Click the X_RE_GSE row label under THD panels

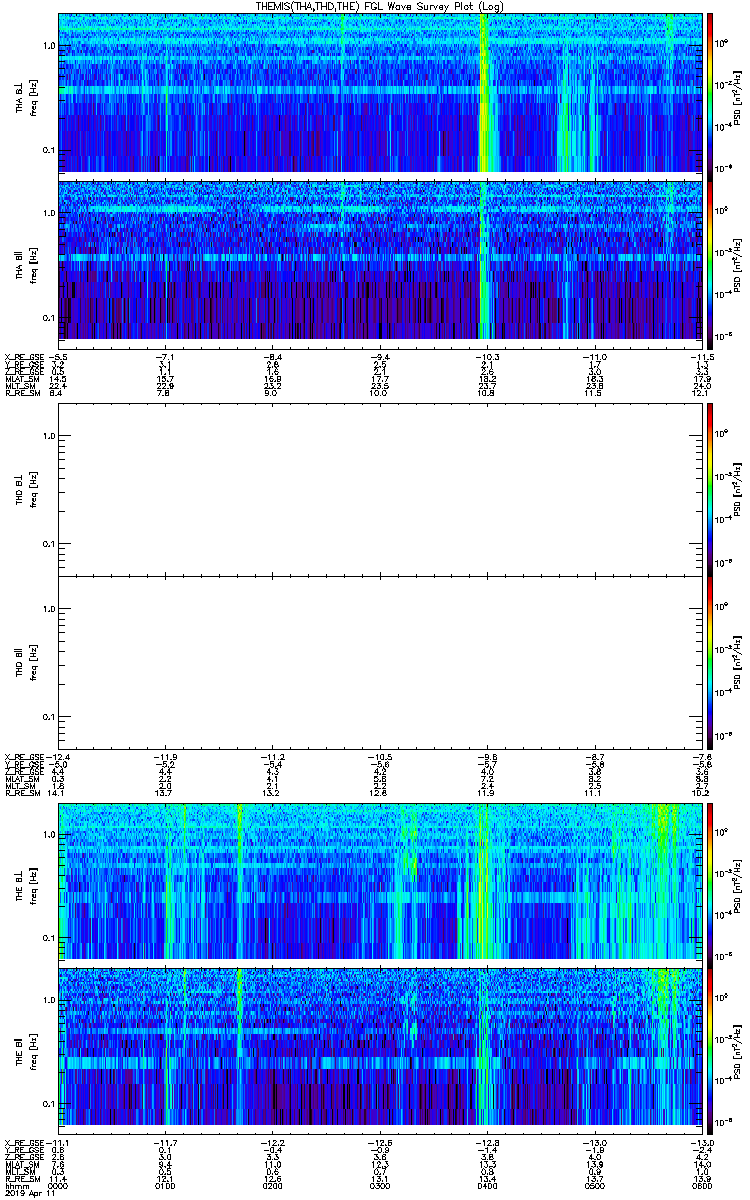(x=24, y=756)
